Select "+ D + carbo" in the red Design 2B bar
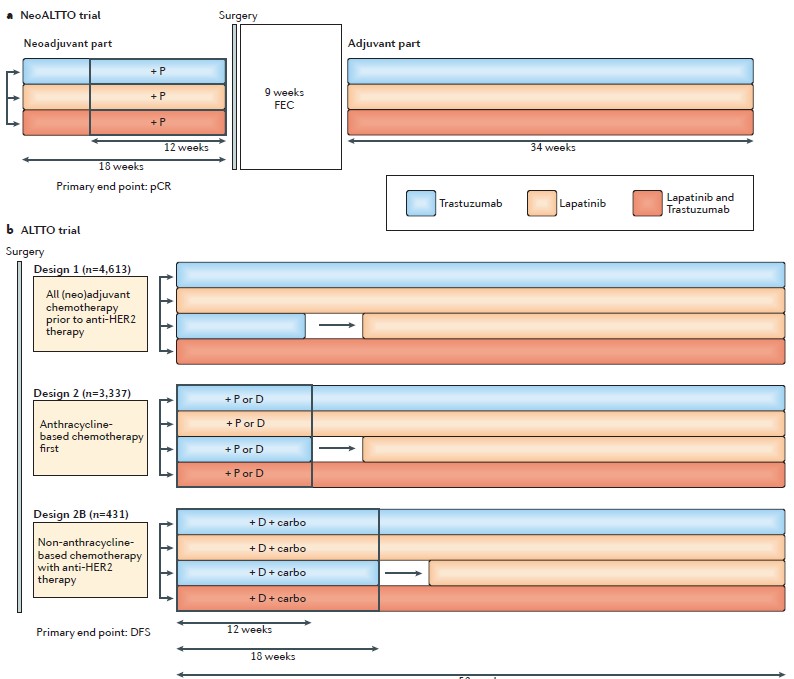Screen dimensions: 794x679 point(277,598)
